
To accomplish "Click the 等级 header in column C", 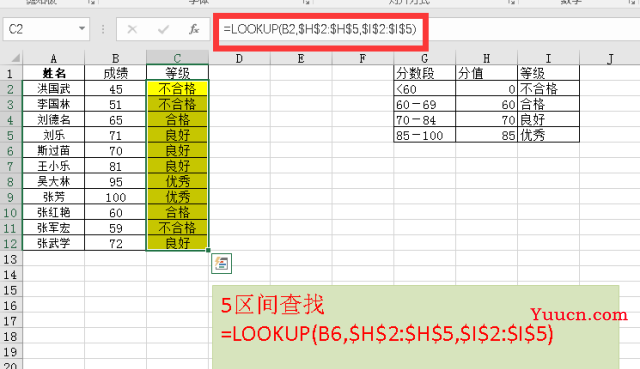I will [x=177, y=73].
